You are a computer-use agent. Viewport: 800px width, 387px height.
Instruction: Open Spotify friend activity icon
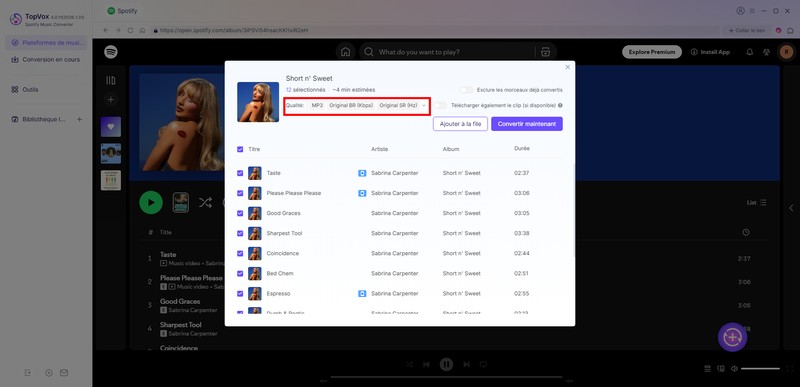coord(766,52)
